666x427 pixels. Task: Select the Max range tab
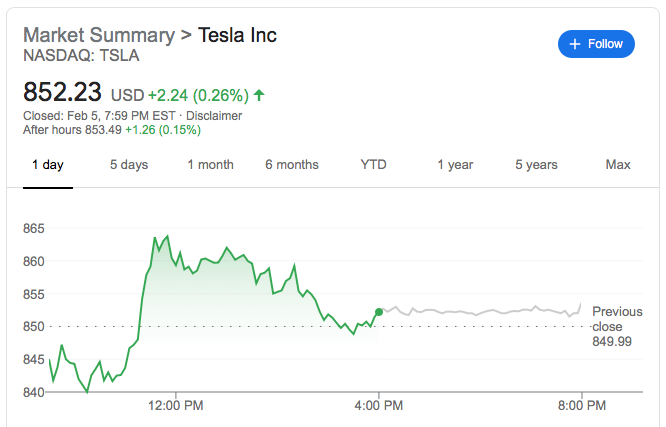[x=618, y=165]
